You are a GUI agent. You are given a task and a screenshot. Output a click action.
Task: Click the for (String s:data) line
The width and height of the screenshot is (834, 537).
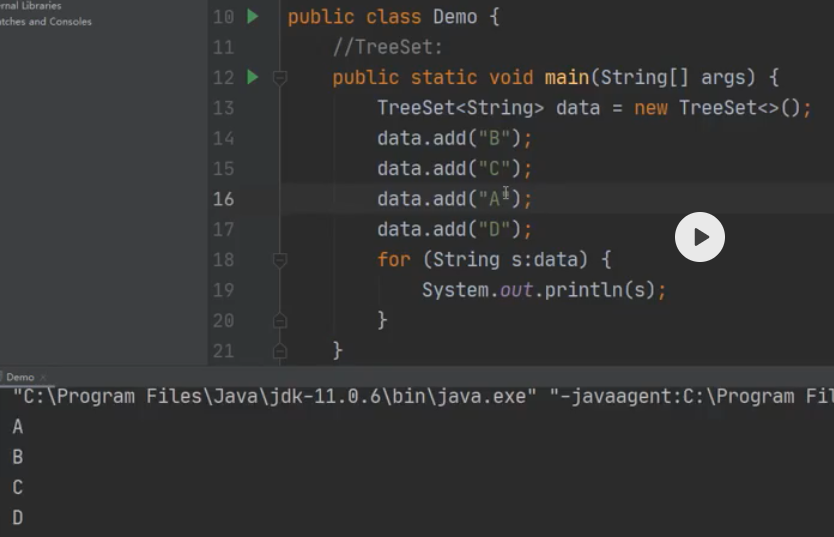pyautogui.click(x=494, y=260)
